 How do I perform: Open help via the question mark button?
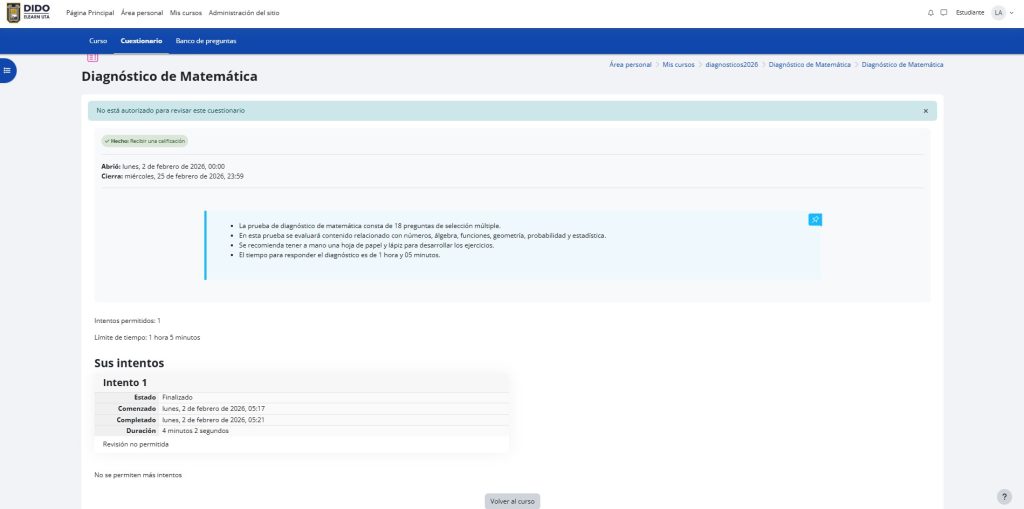[x=1004, y=496]
